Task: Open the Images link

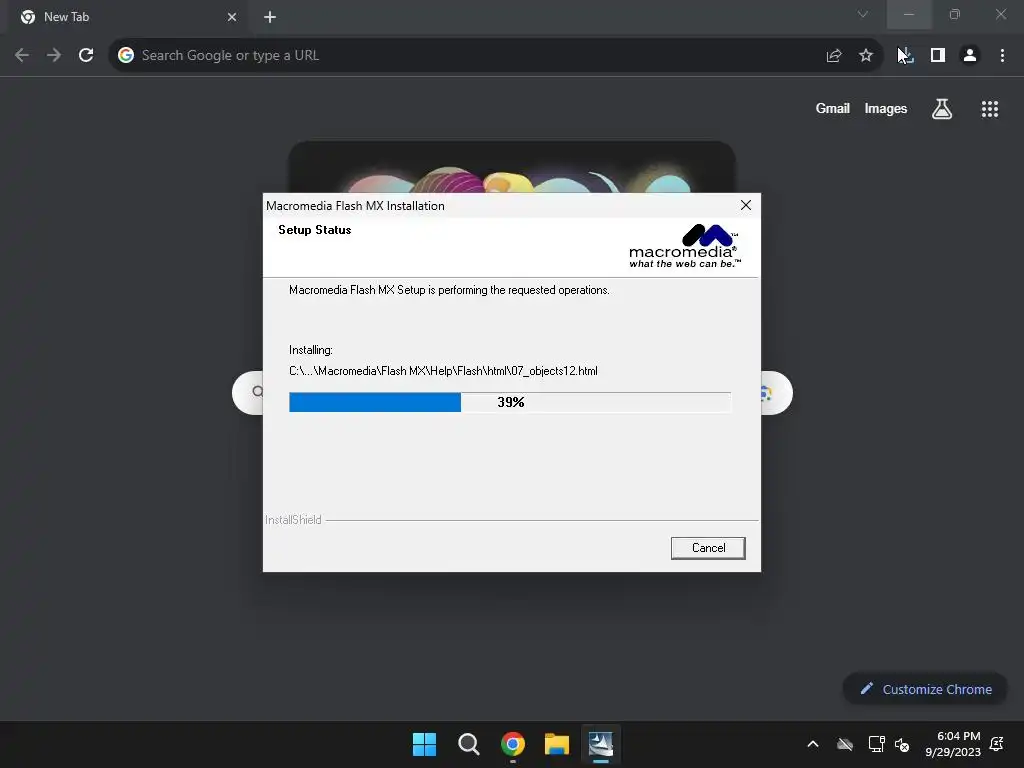Action: coord(886,108)
